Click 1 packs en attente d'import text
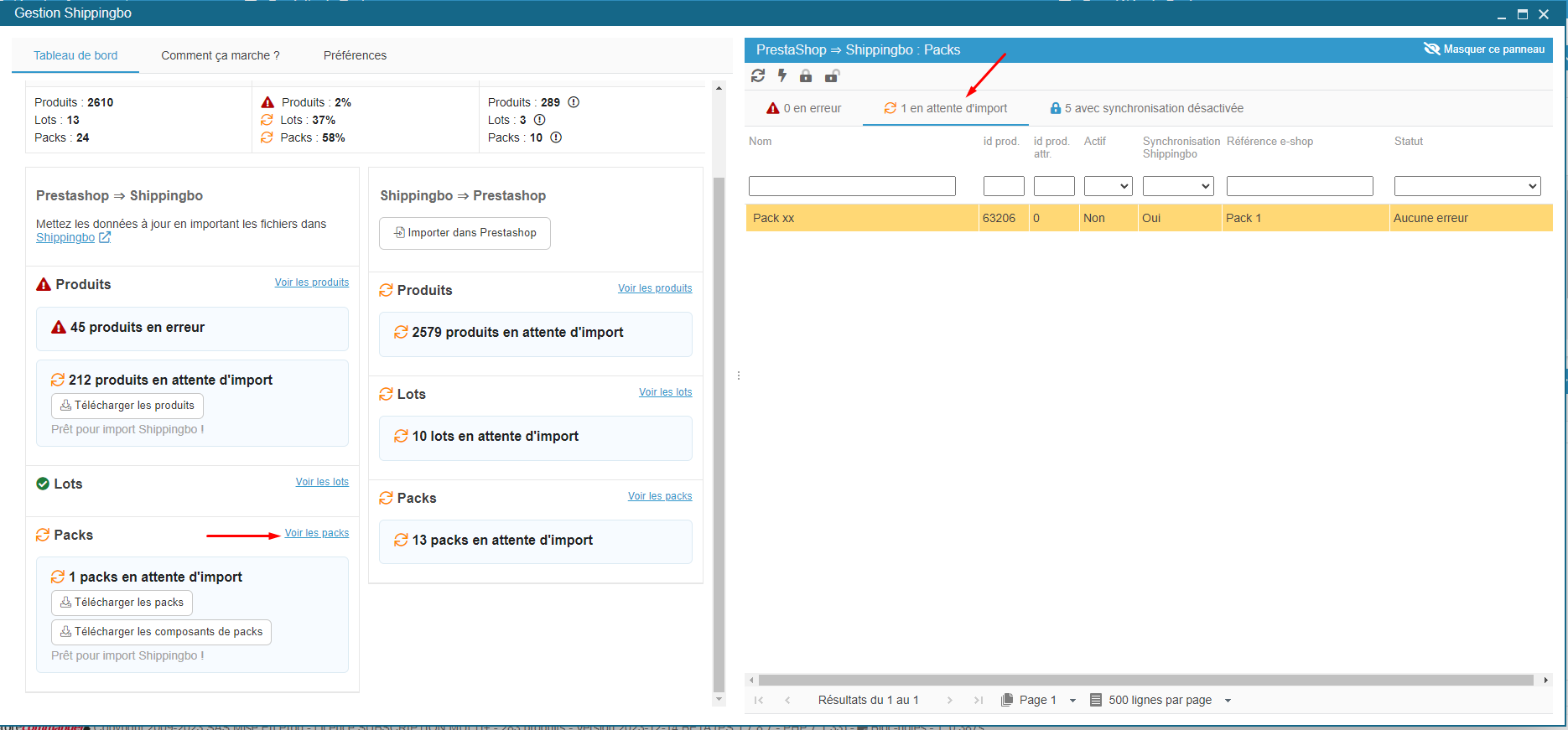 coord(155,577)
